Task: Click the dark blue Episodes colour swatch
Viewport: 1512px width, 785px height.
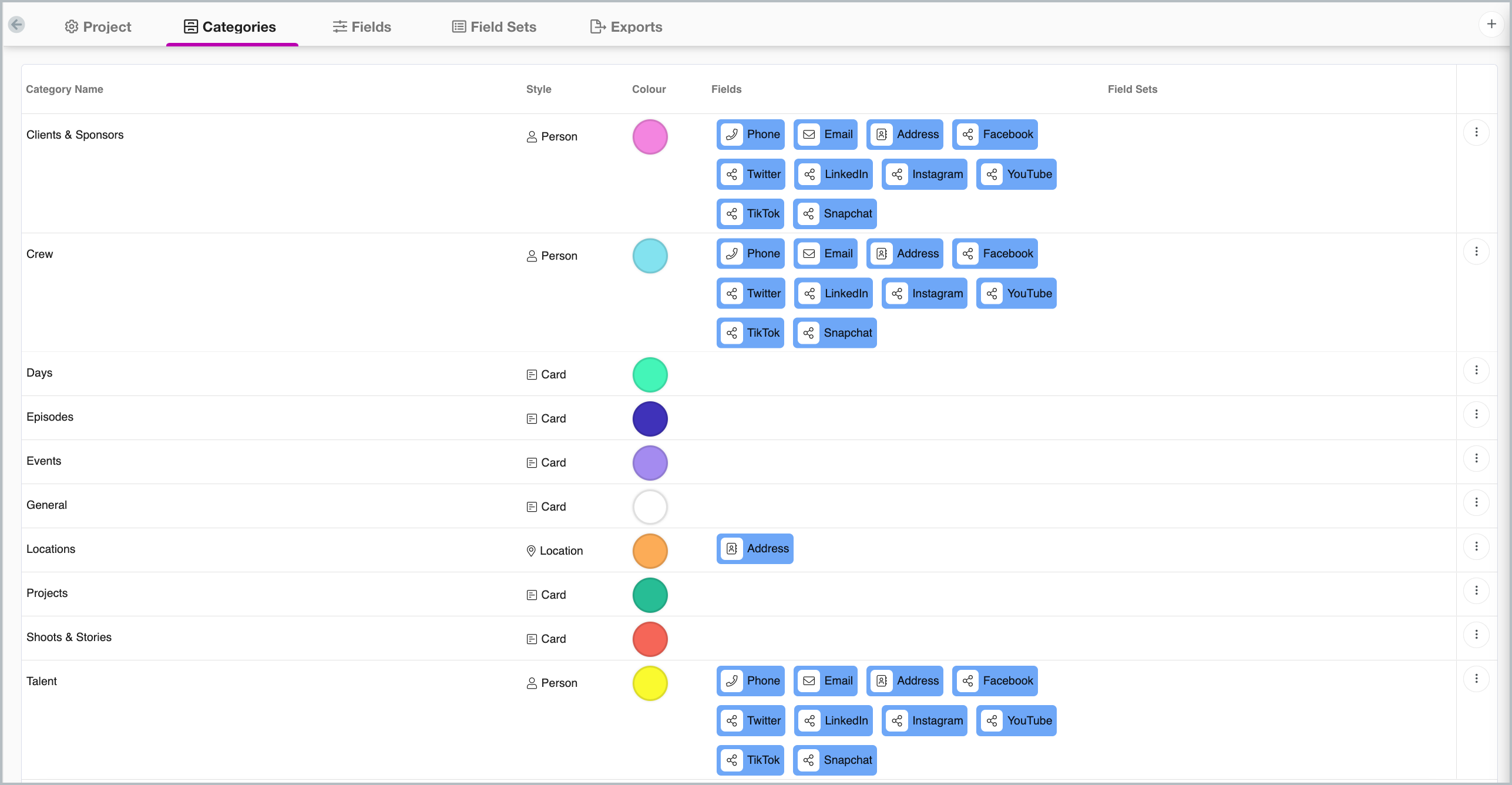Action: tap(650, 419)
